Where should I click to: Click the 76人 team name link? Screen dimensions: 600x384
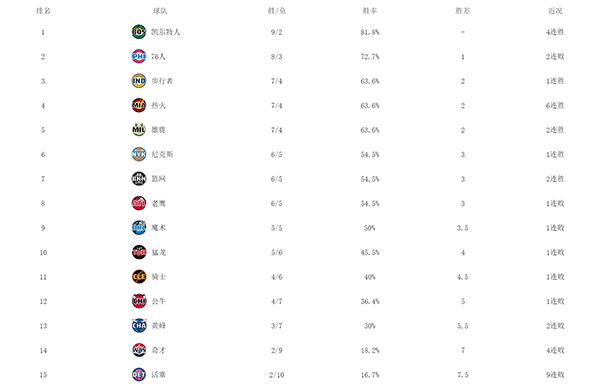pos(158,57)
